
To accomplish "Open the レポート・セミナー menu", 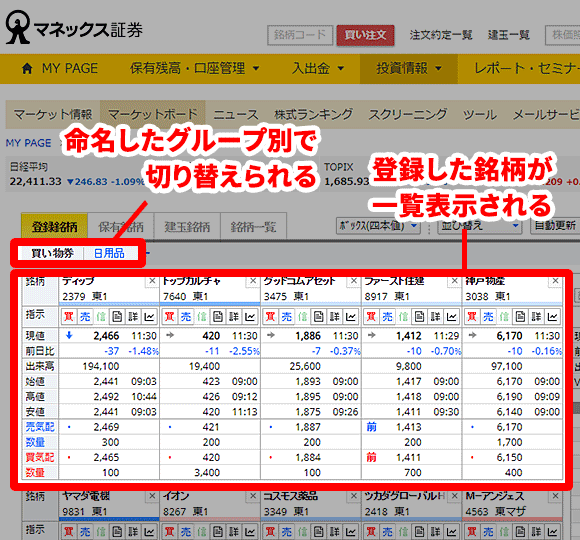I will [x=526, y=68].
